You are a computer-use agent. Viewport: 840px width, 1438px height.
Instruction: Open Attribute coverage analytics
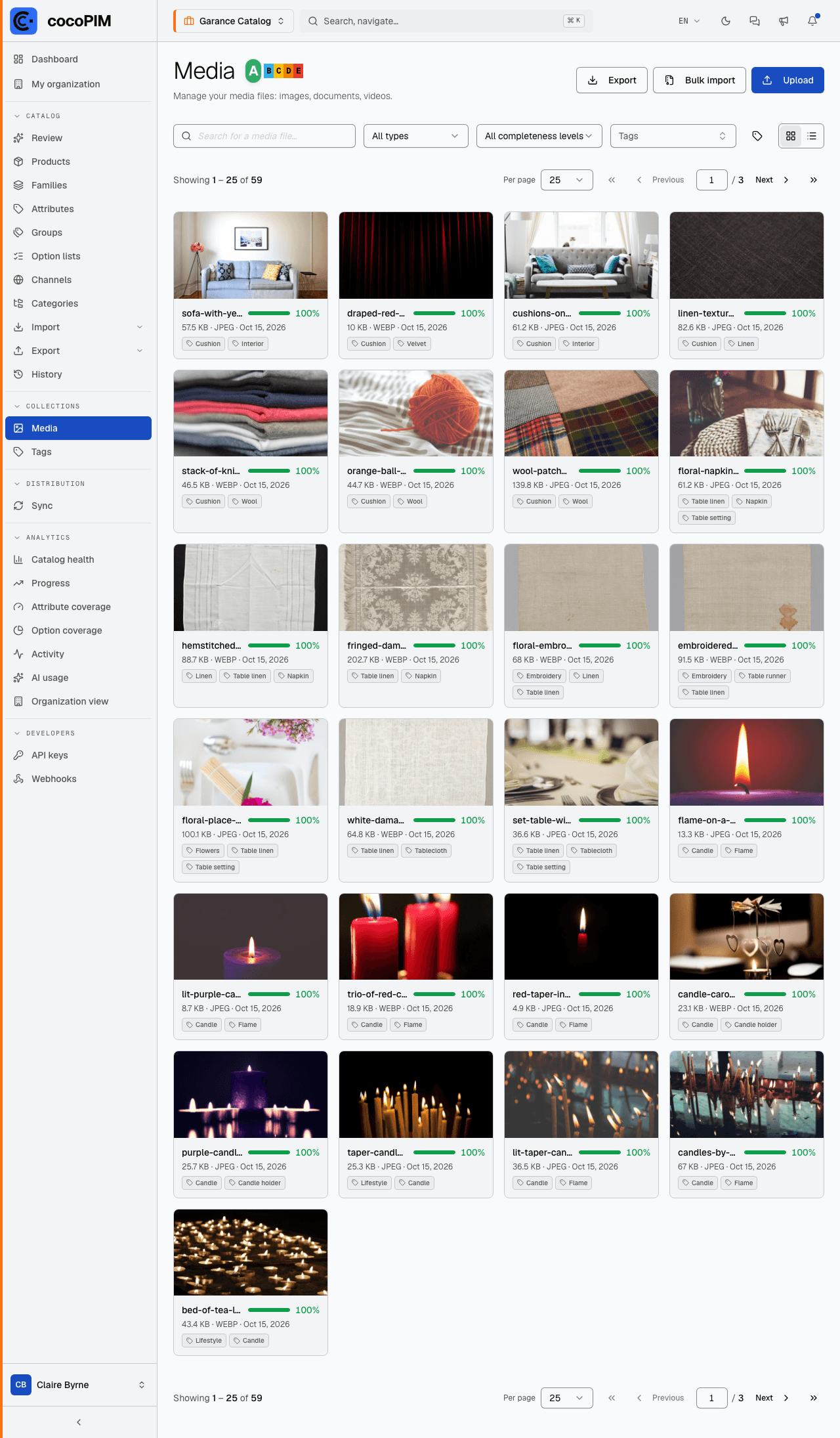[78, 607]
